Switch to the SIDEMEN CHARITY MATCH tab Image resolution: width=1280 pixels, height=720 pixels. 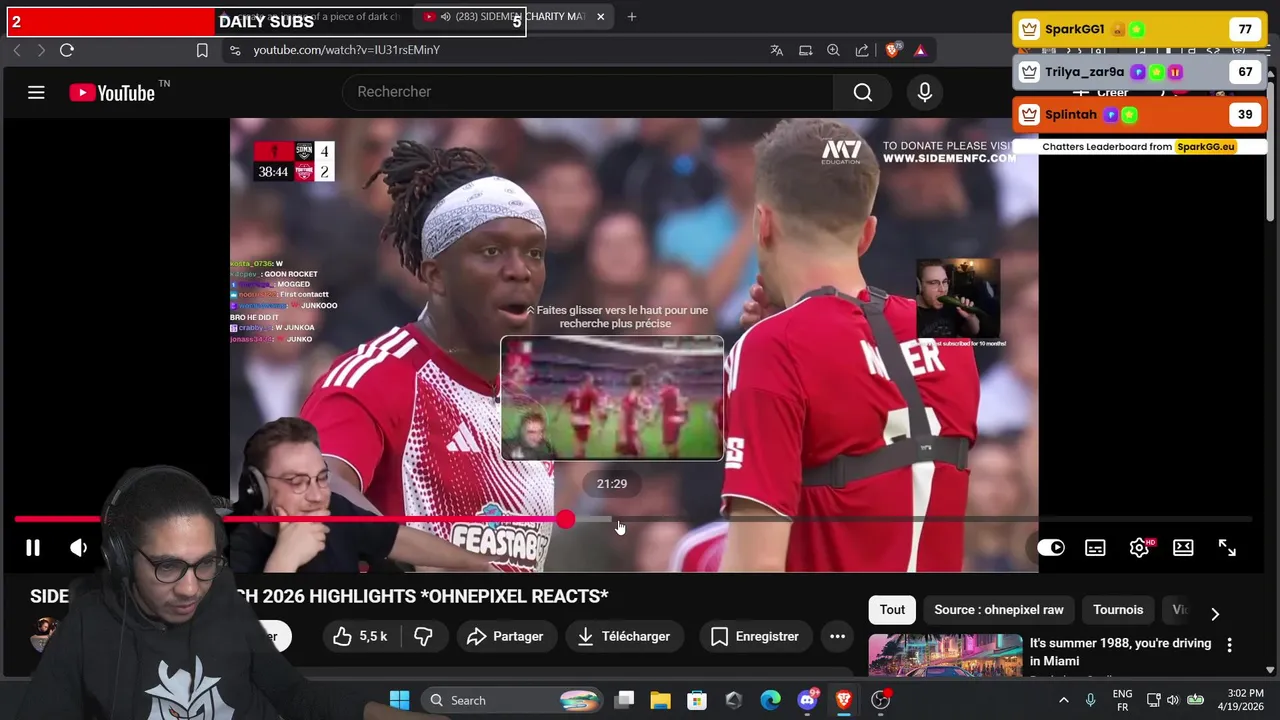tap(515, 17)
